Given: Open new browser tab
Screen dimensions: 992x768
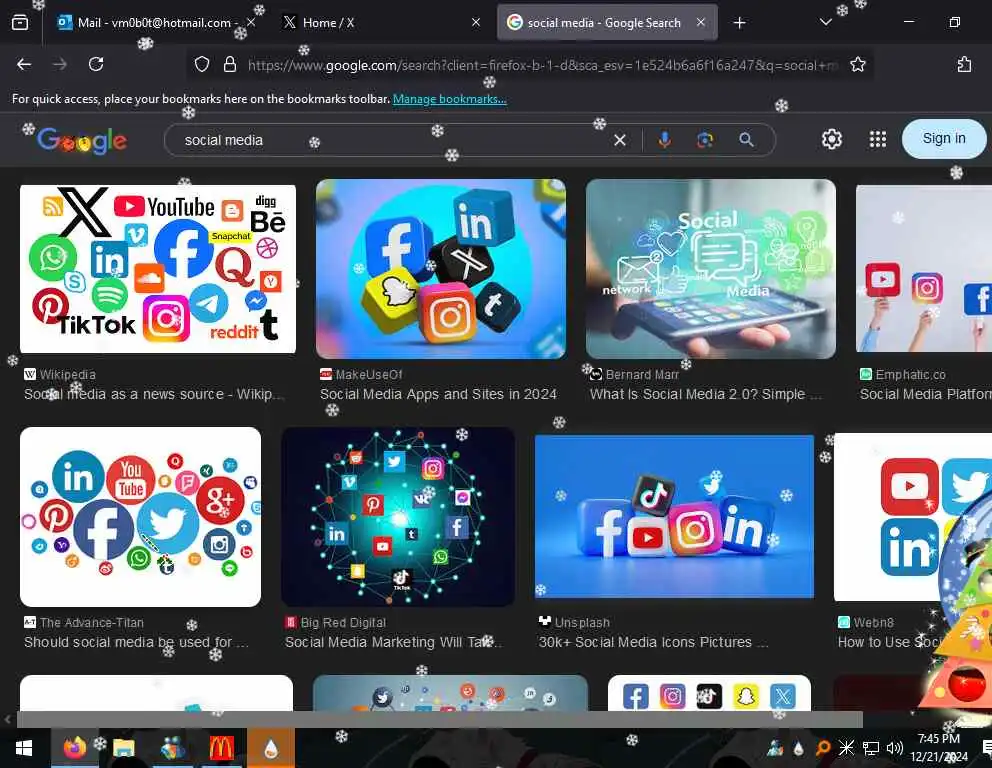Looking at the screenshot, I should tap(739, 23).
